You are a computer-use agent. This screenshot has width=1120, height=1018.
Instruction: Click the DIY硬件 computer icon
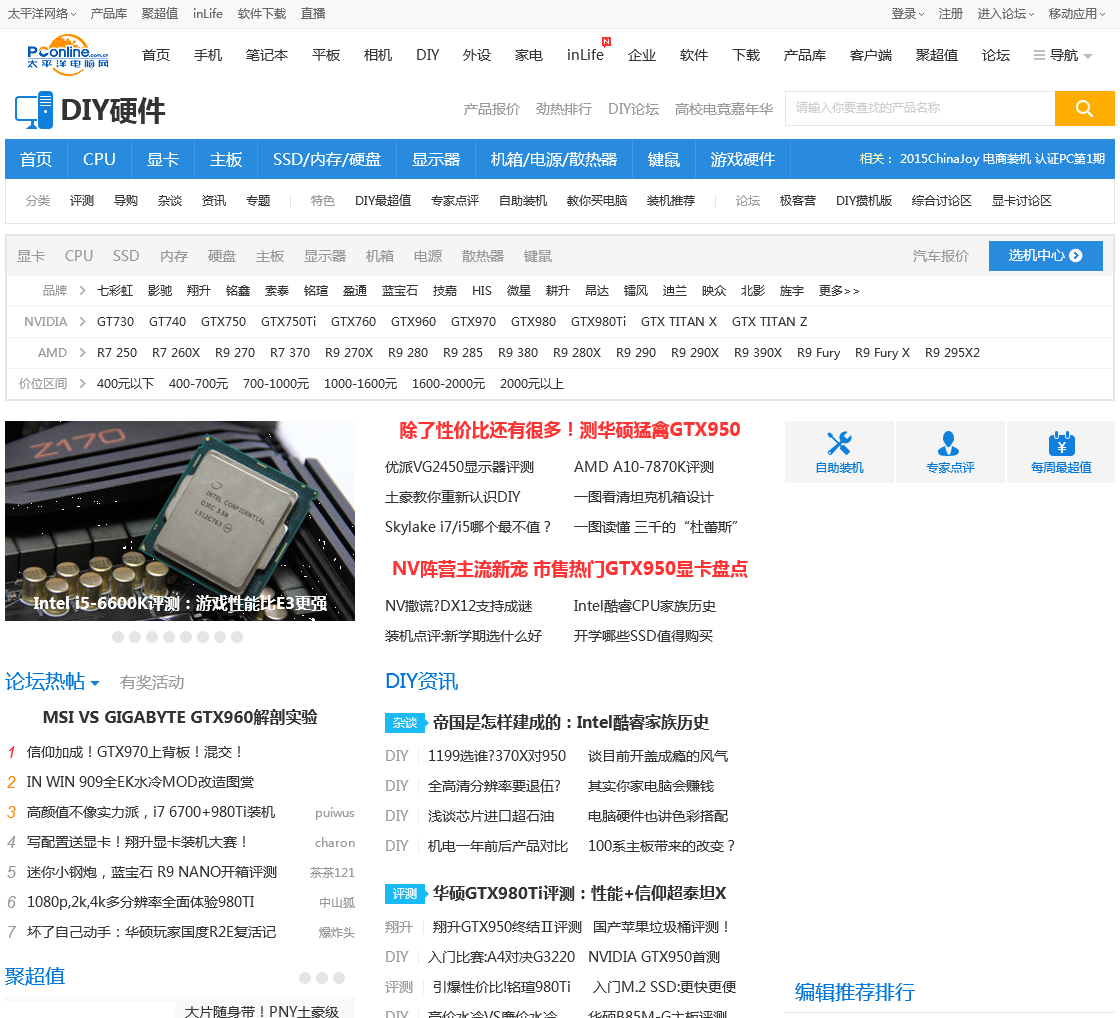[x=34, y=111]
